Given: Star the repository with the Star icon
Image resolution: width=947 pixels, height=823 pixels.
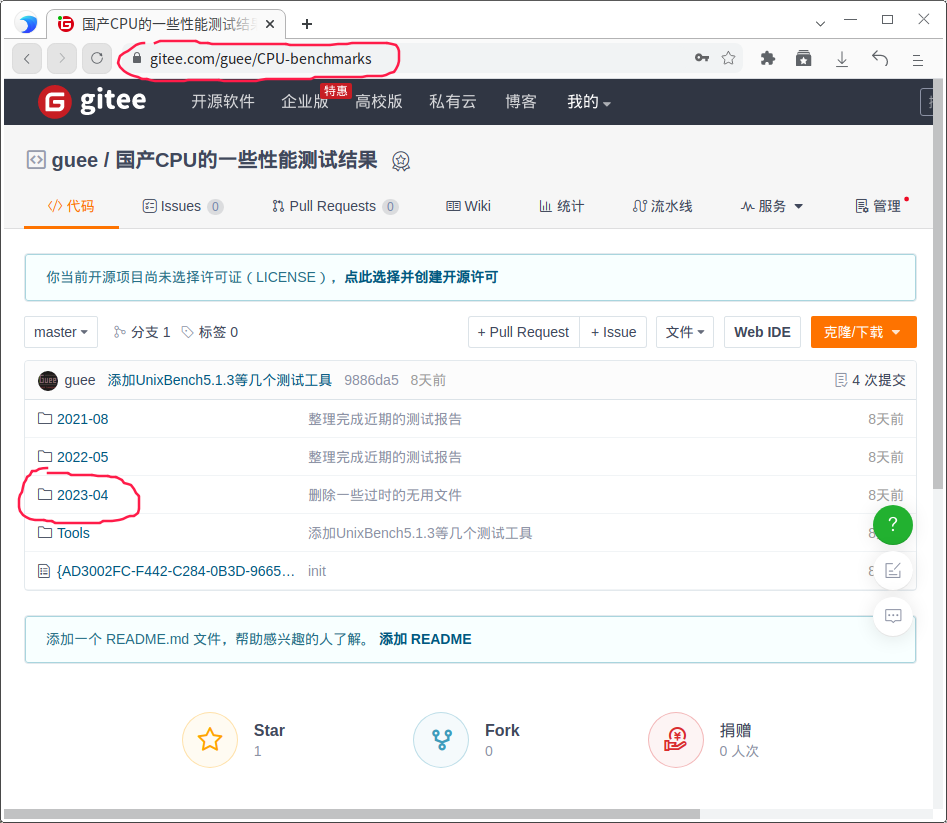Looking at the screenshot, I should point(210,740).
